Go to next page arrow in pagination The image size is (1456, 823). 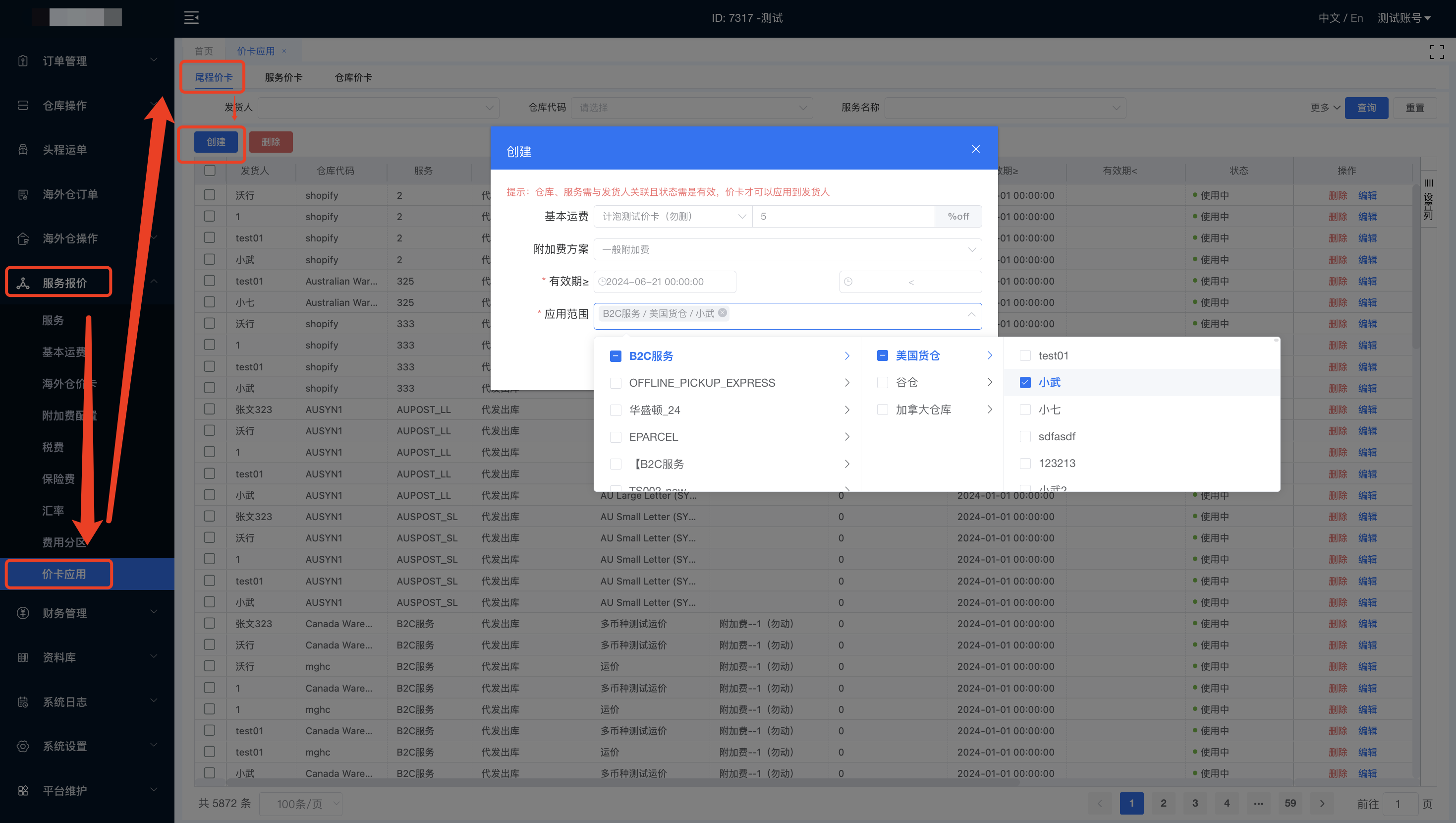tap(1322, 803)
